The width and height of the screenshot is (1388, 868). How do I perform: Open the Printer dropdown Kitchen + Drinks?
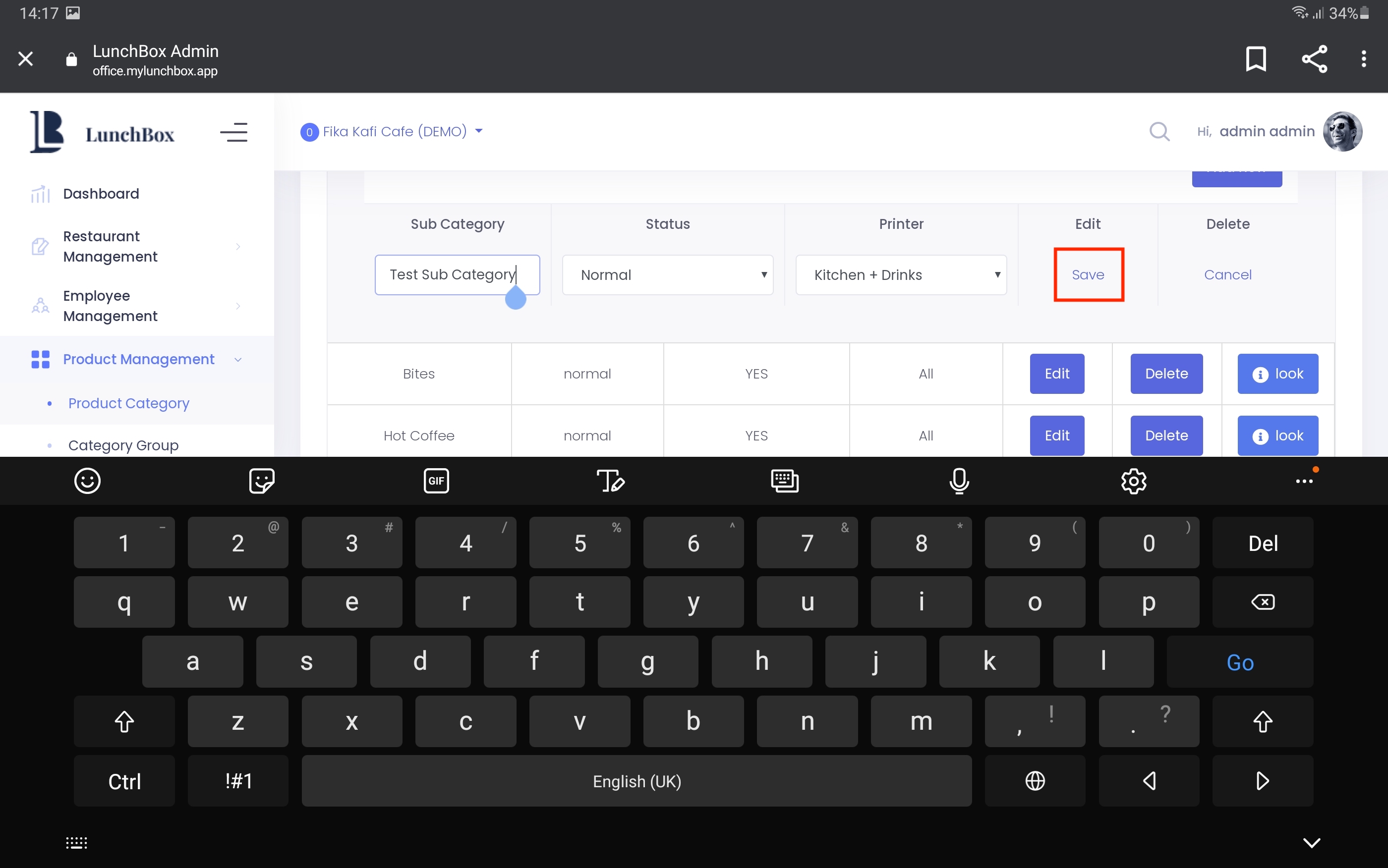point(900,275)
